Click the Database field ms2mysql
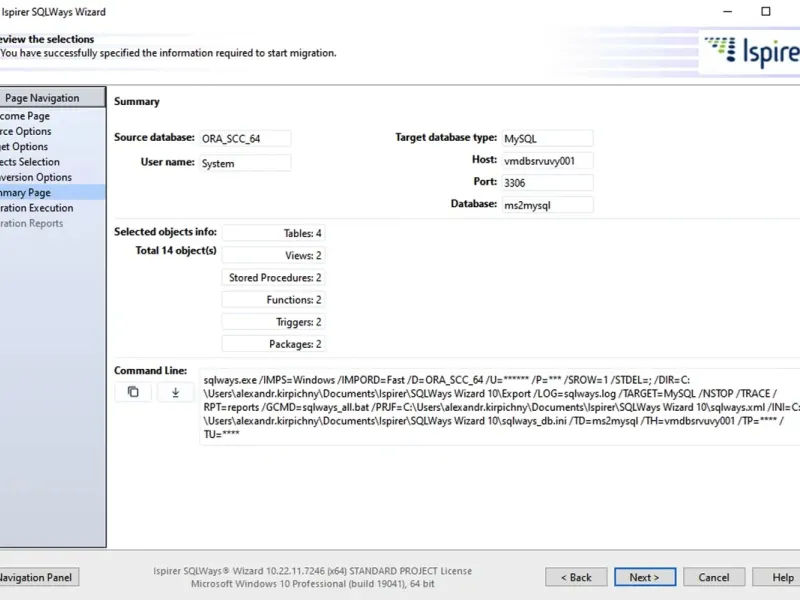 (x=547, y=205)
